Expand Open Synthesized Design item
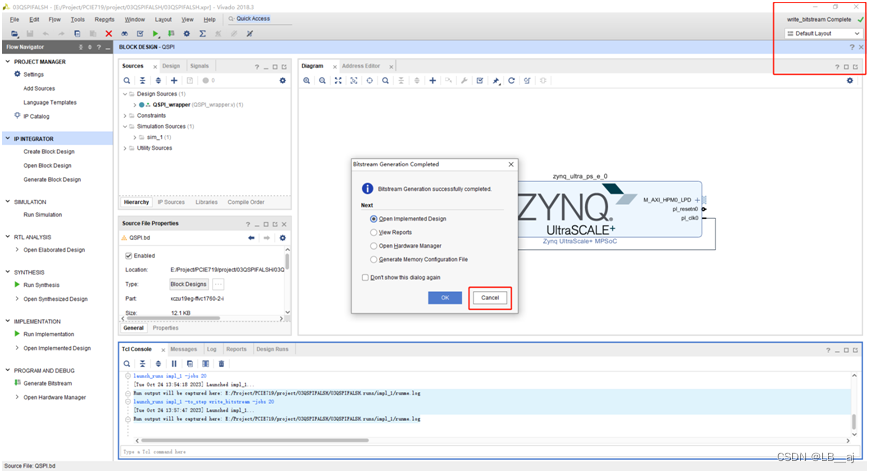The width and height of the screenshot is (869, 473). pos(17,299)
